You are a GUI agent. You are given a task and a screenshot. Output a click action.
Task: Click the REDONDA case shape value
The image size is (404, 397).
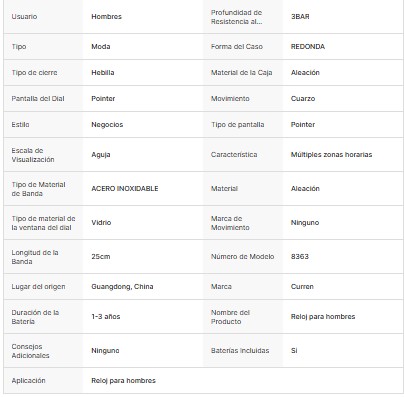click(308, 47)
